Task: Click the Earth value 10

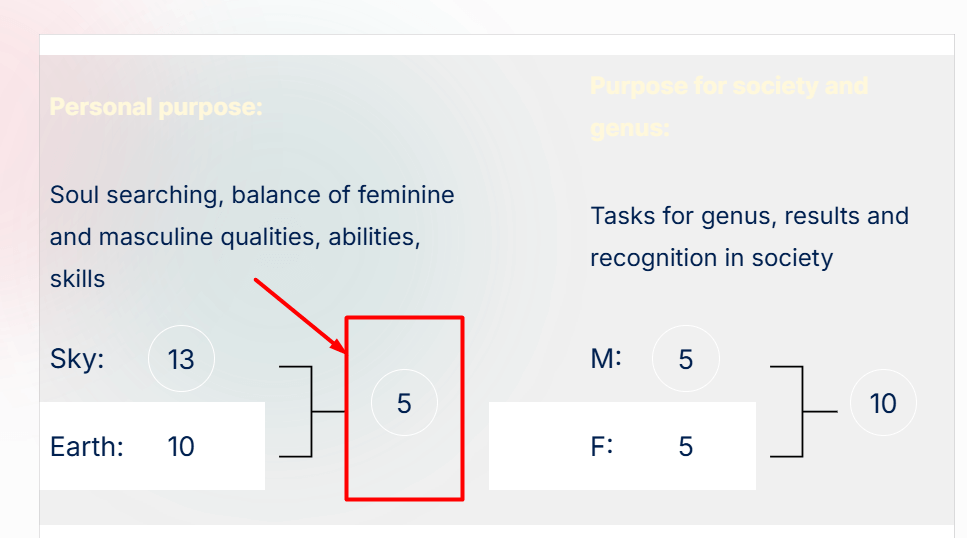Action: coord(181,446)
